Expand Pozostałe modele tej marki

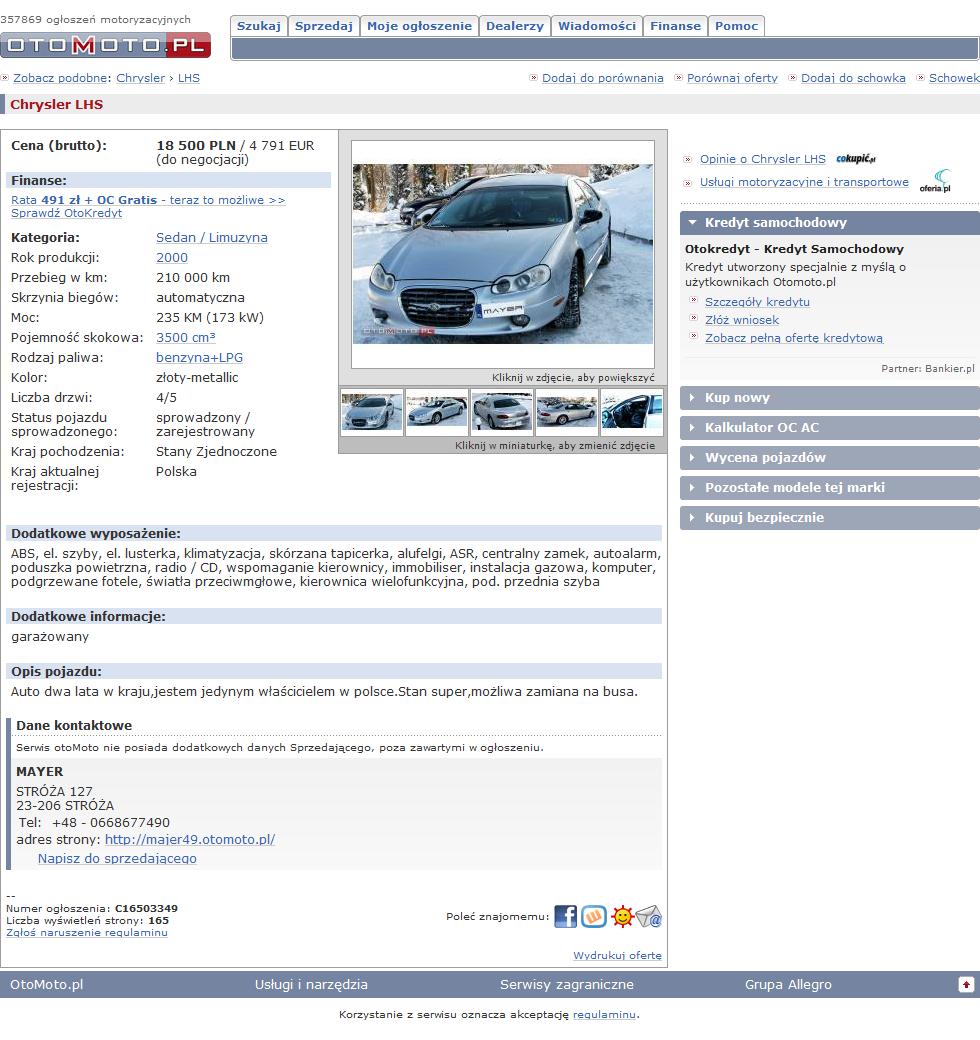(x=829, y=488)
